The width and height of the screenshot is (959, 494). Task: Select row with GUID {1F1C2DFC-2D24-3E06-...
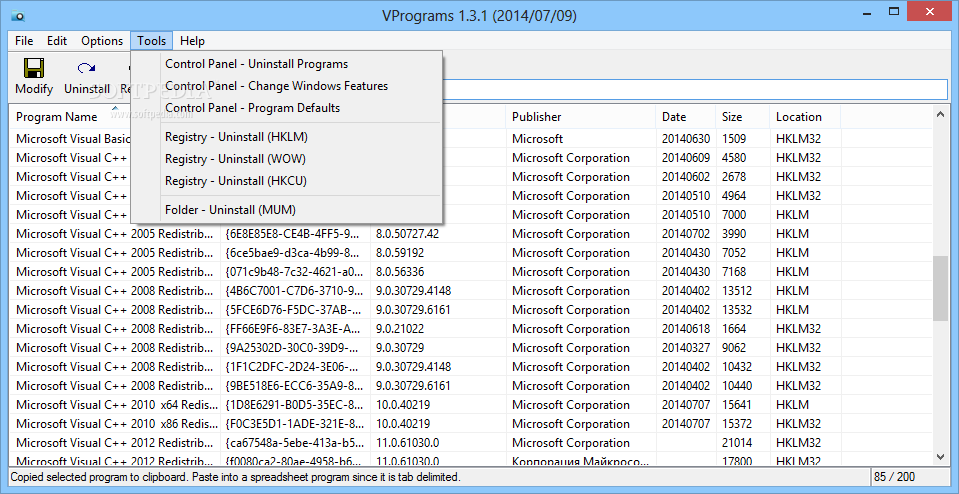[x=471, y=366]
